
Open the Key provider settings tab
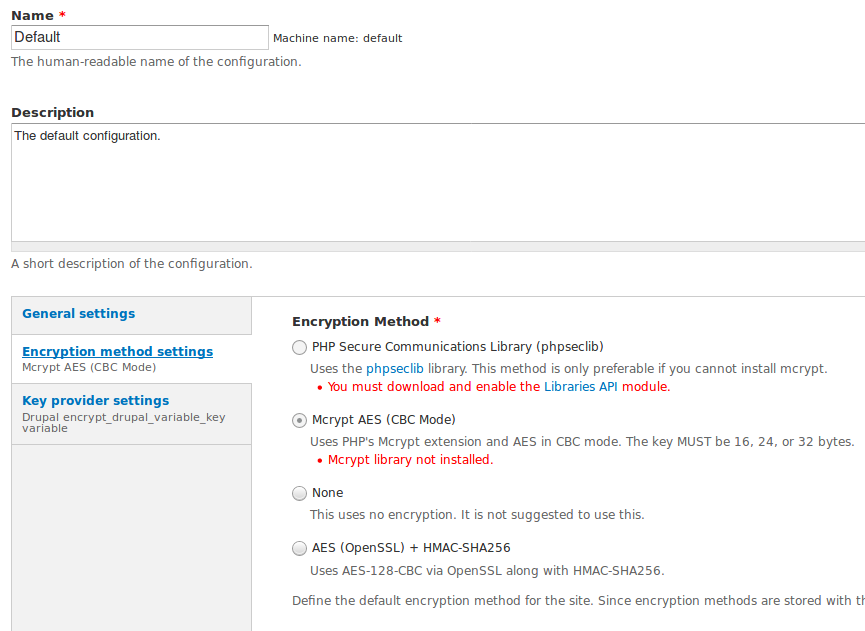tap(95, 400)
